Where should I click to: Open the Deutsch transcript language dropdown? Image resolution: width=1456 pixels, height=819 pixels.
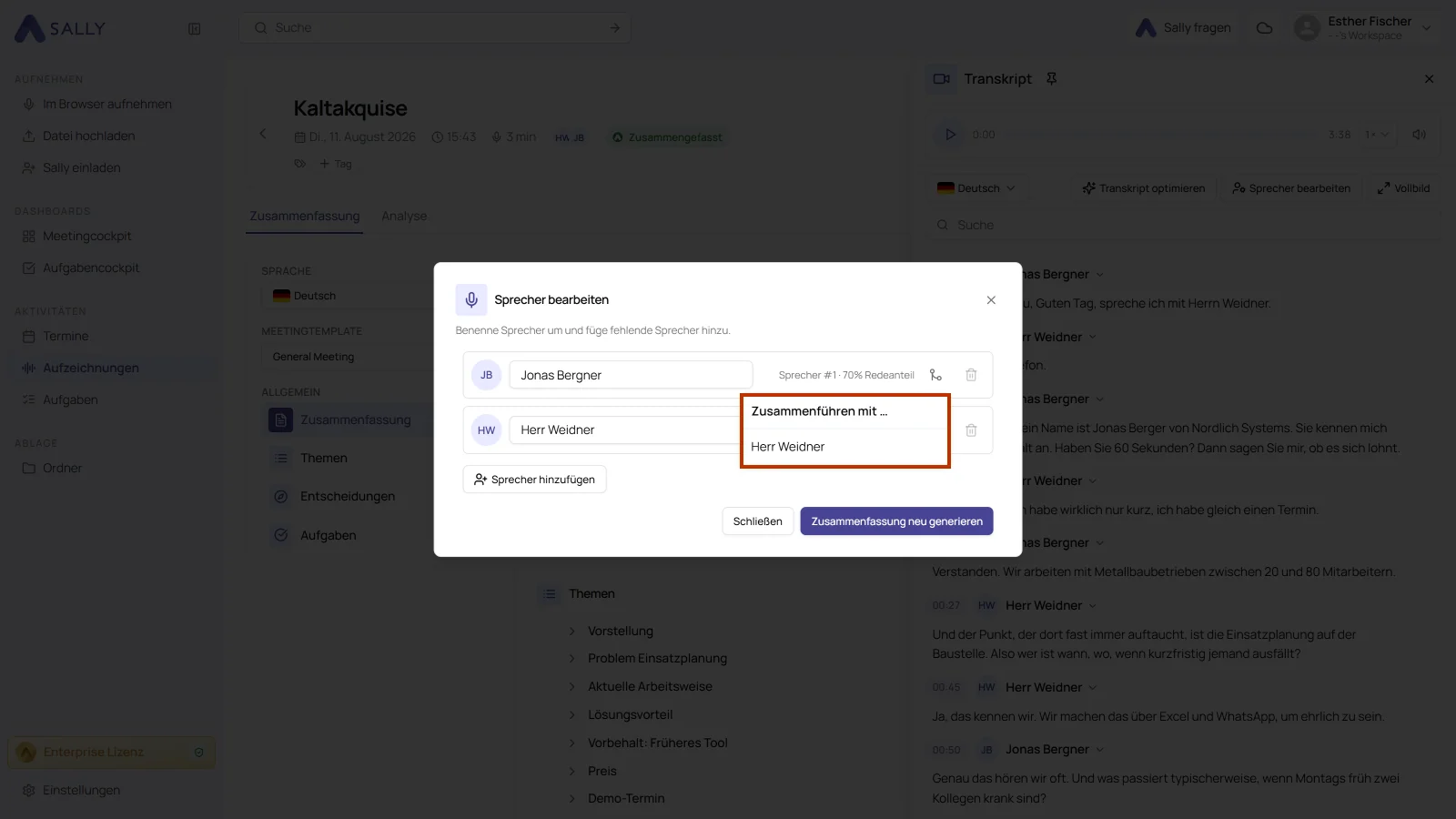976,188
